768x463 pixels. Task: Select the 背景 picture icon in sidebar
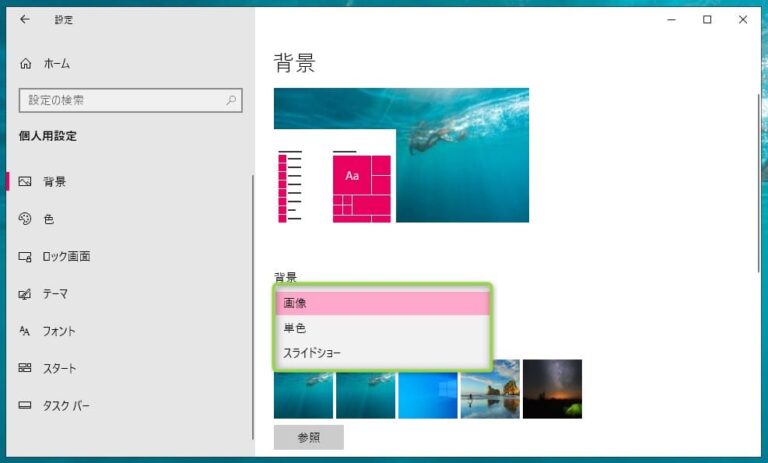(25, 182)
